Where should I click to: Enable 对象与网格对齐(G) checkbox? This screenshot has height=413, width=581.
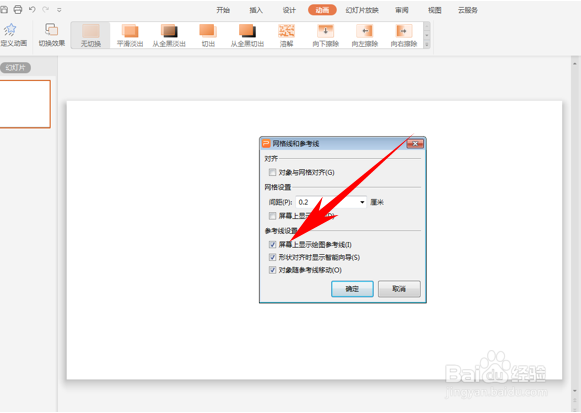click(272, 172)
